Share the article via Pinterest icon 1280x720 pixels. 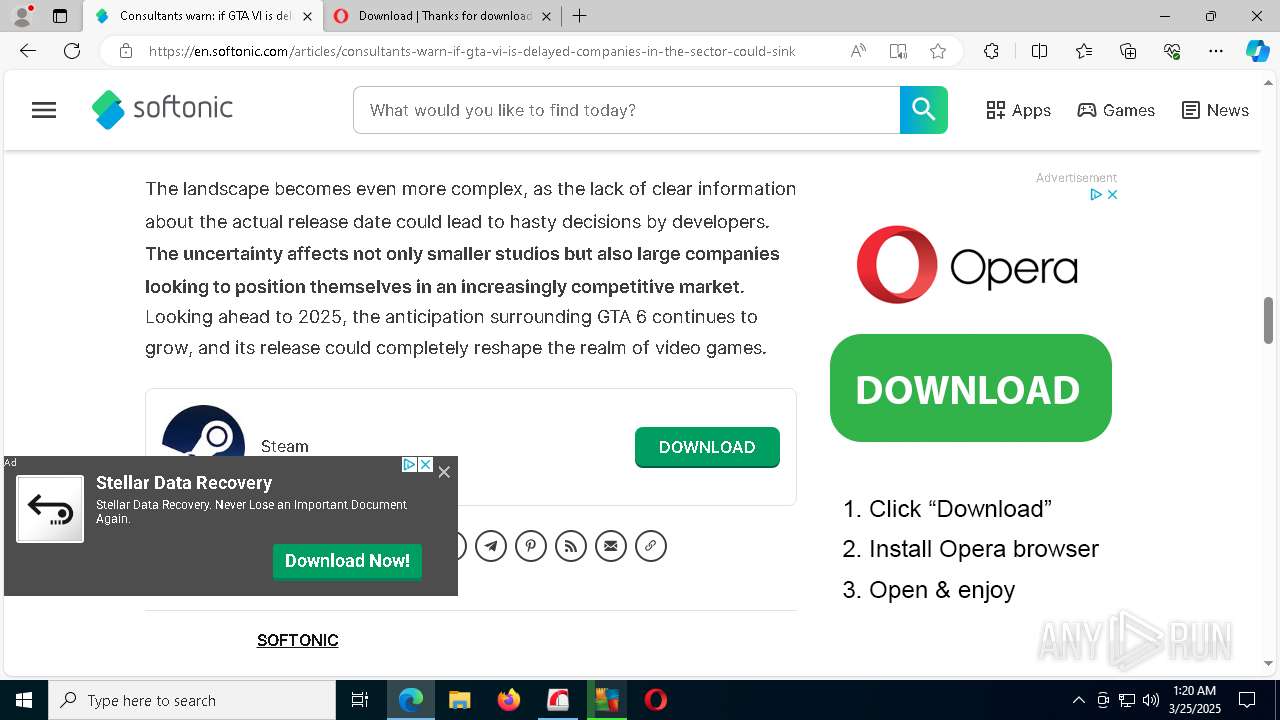pos(531,546)
